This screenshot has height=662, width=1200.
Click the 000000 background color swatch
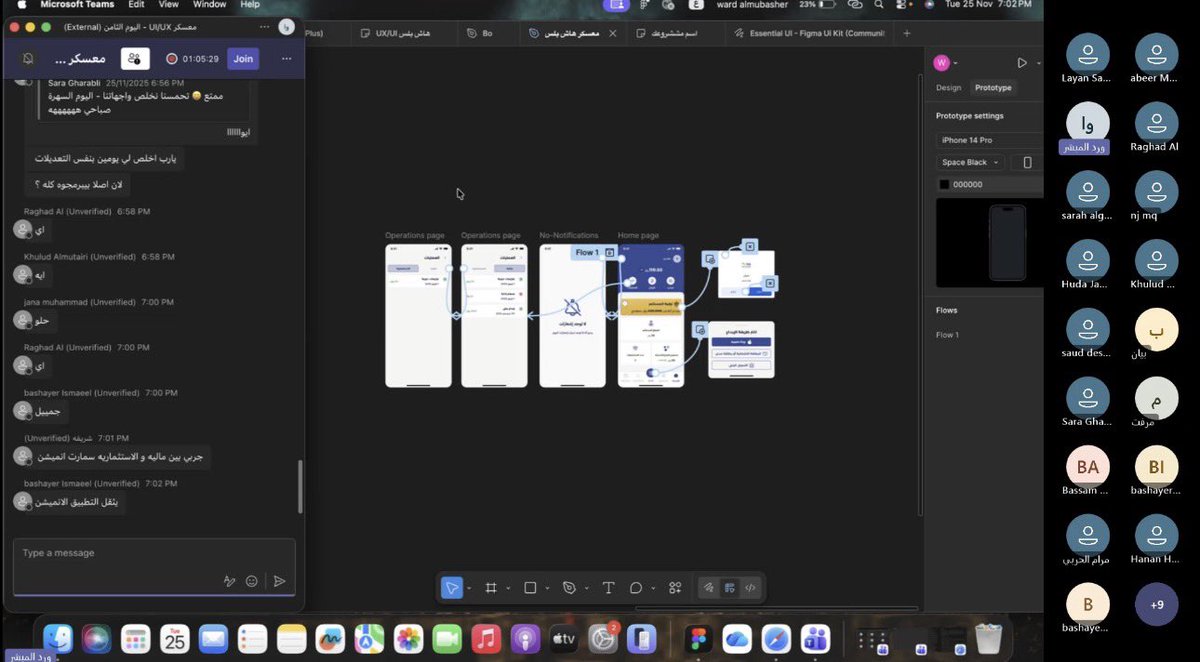[x=944, y=184]
